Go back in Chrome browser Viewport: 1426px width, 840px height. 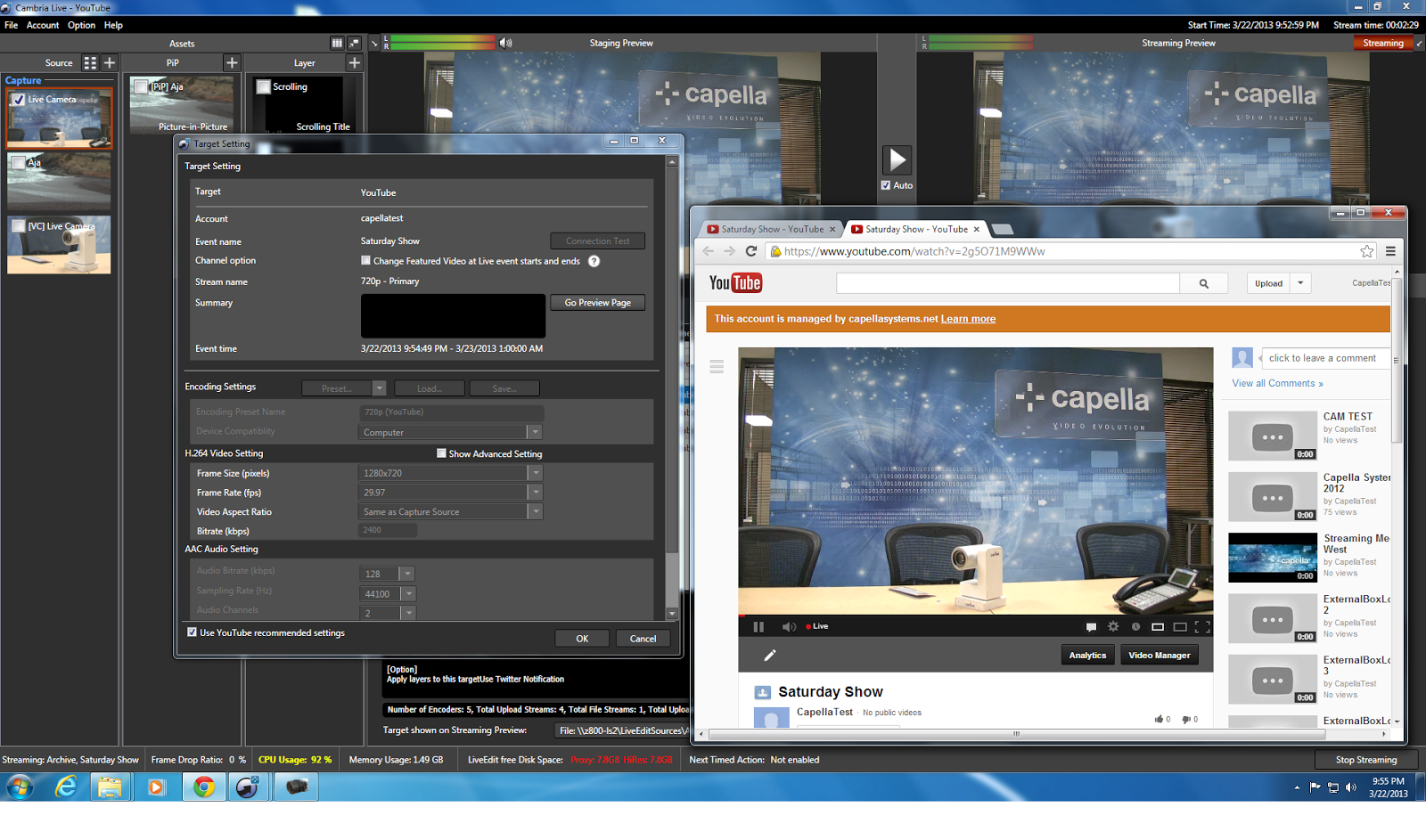(x=709, y=251)
